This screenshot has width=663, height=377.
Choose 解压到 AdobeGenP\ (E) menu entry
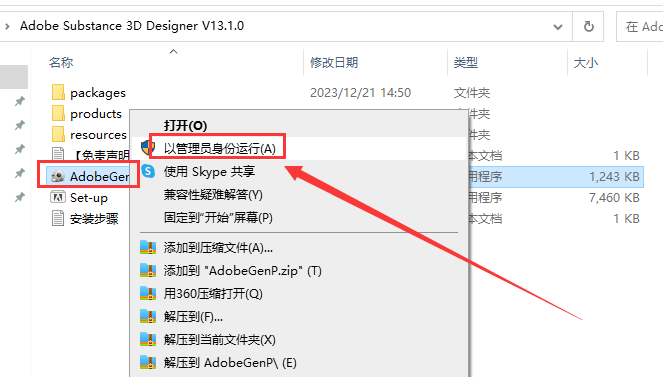(x=230, y=363)
